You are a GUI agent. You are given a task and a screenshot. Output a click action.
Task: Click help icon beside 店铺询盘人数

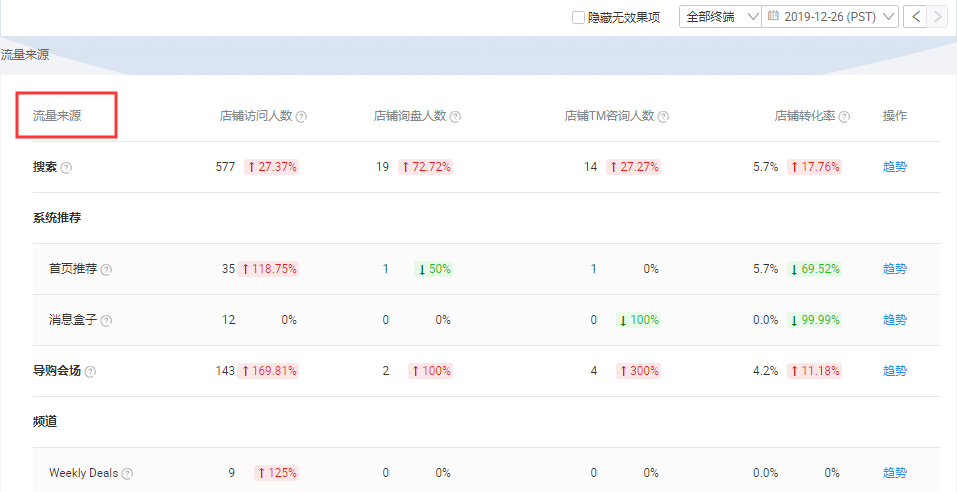[455, 117]
